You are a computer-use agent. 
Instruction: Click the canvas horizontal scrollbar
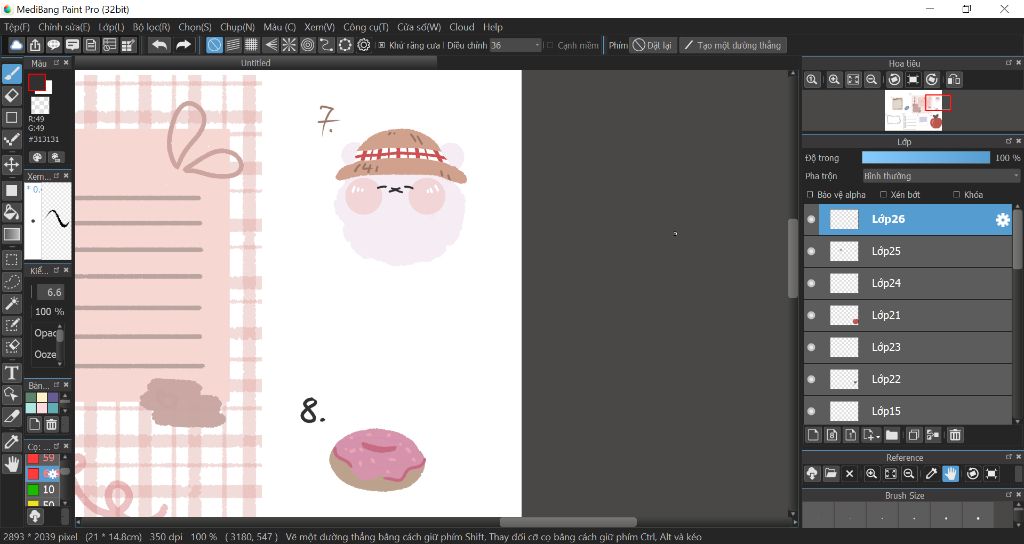[568, 522]
